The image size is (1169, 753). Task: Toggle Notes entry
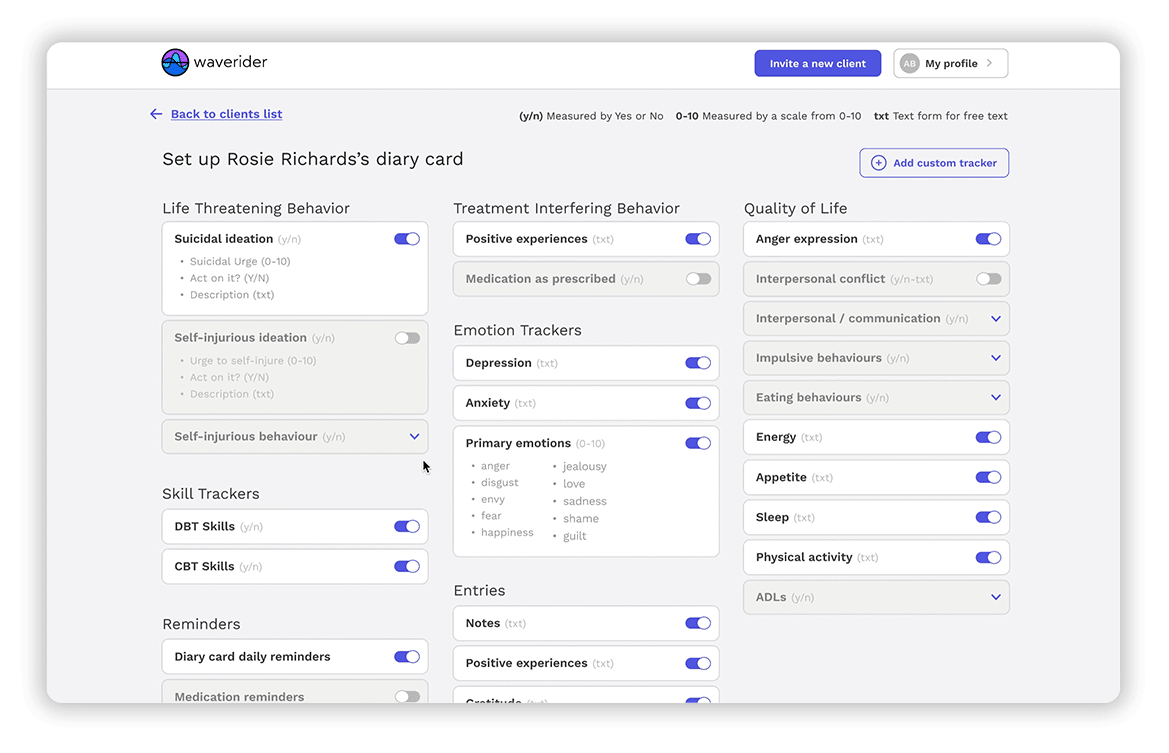pyautogui.click(x=698, y=623)
